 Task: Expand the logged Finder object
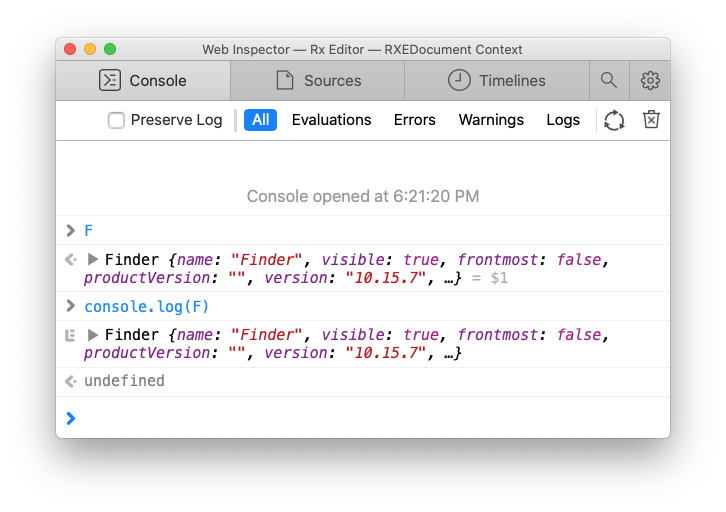coord(93,334)
